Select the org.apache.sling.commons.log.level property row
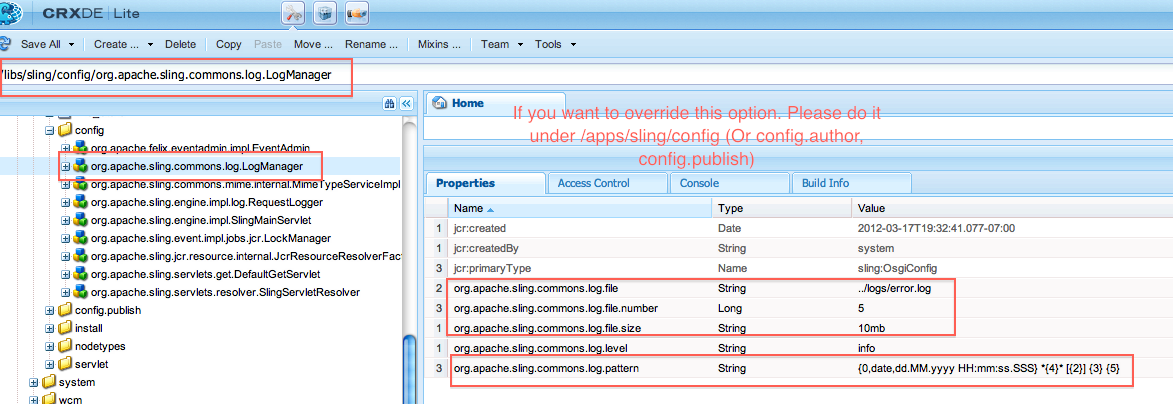Image resolution: width=1173 pixels, height=404 pixels. [x=799, y=349]
